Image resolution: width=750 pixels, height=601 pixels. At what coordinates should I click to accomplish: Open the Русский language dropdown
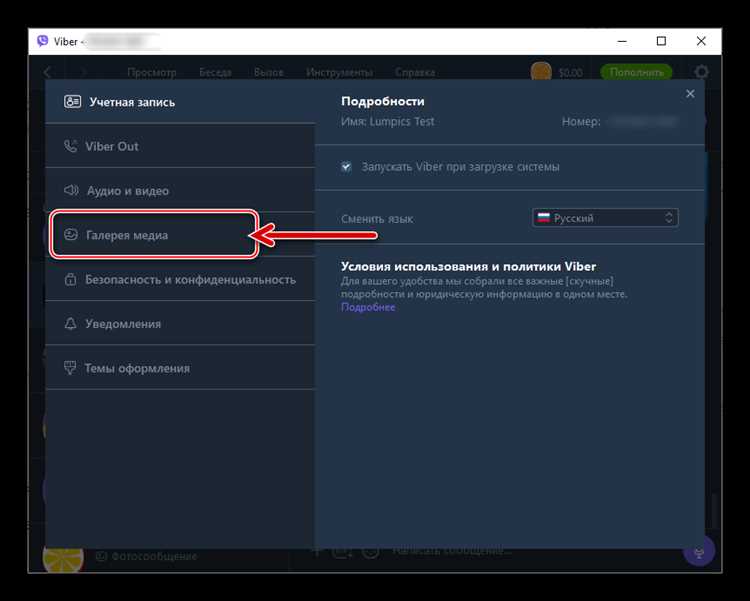(605, 218)
